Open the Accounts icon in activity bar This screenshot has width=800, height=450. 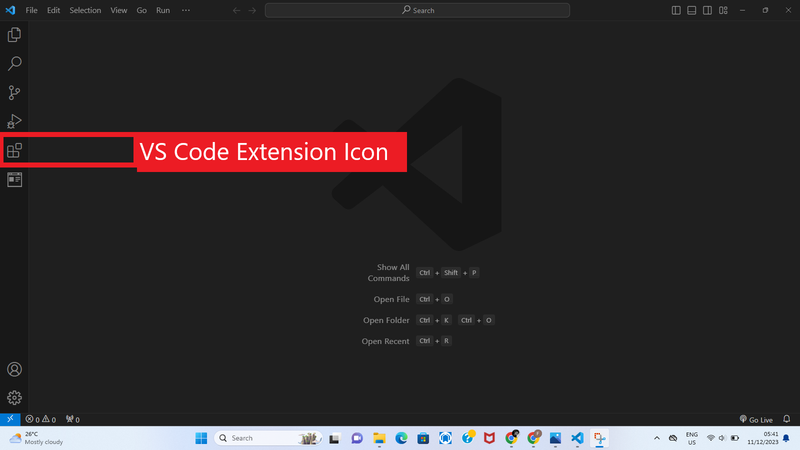(x=14, y=369)
